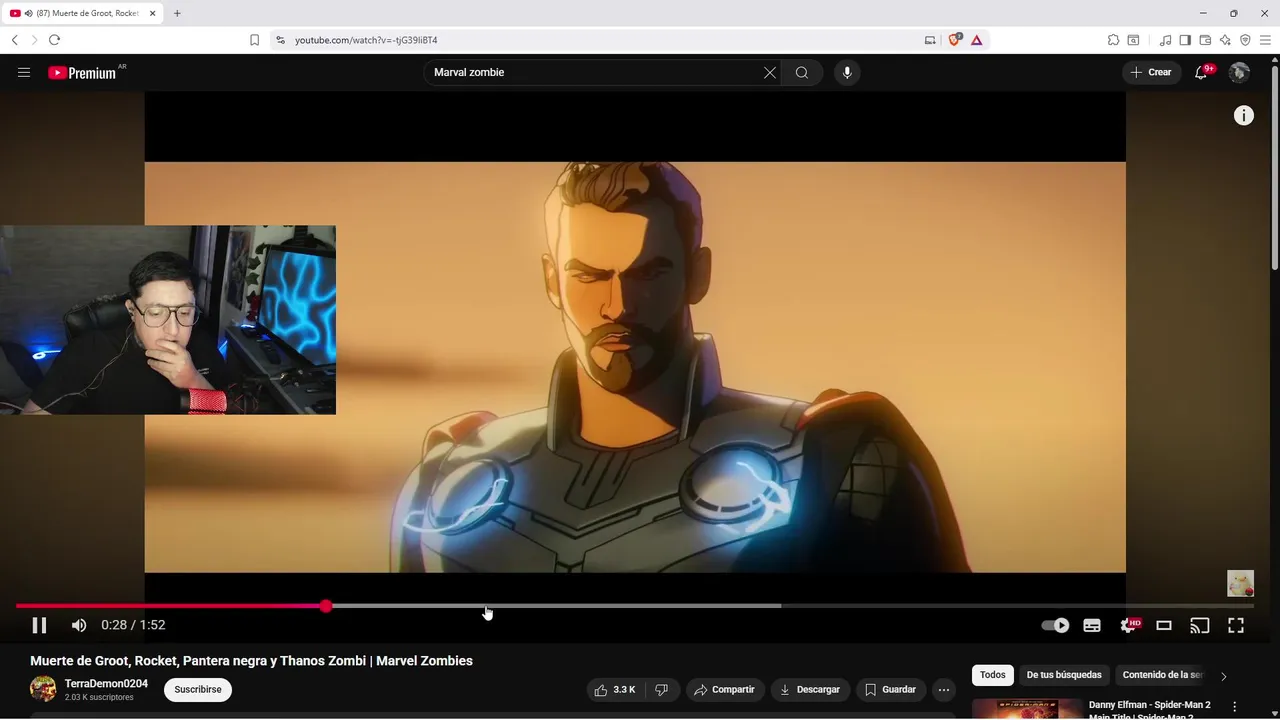The image size is (1280, 720).
Task: Cast the video to a TV
Action: pyautogui.click(x=1200, y=625)
